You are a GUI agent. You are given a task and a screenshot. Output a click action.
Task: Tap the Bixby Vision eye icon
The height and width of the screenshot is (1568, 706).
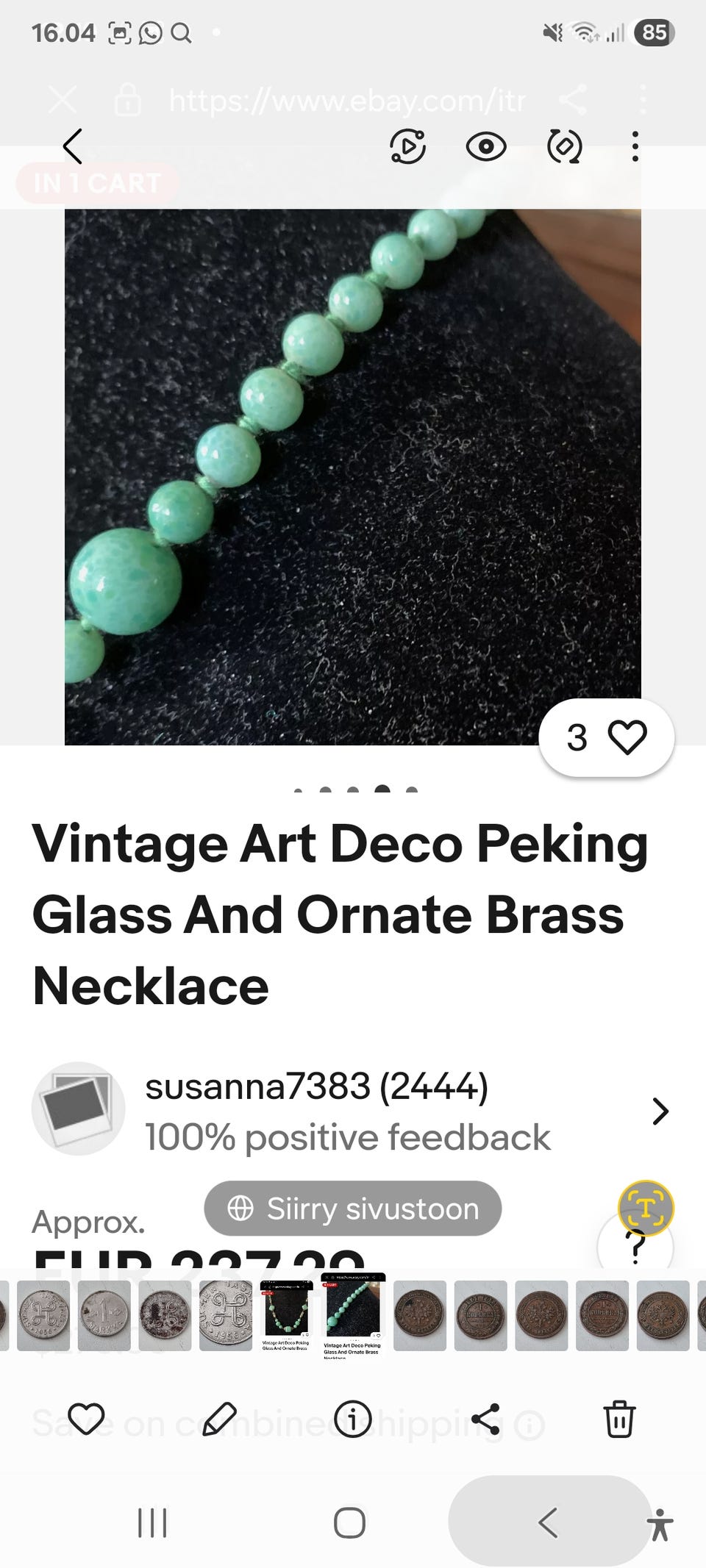[486, 146]
